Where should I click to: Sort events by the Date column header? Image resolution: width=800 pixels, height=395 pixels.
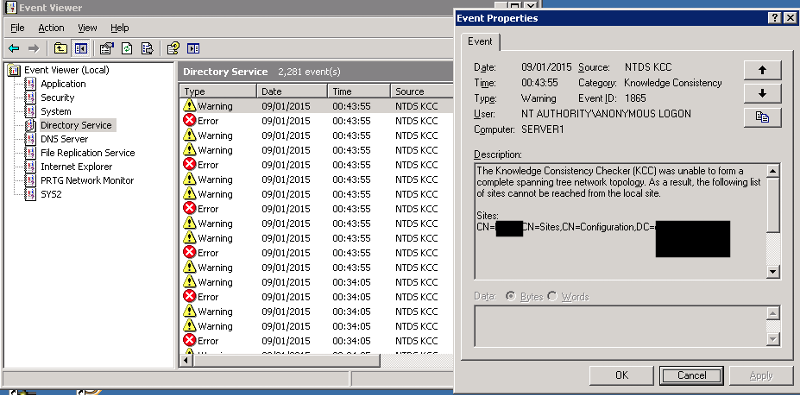coord(292,91)
